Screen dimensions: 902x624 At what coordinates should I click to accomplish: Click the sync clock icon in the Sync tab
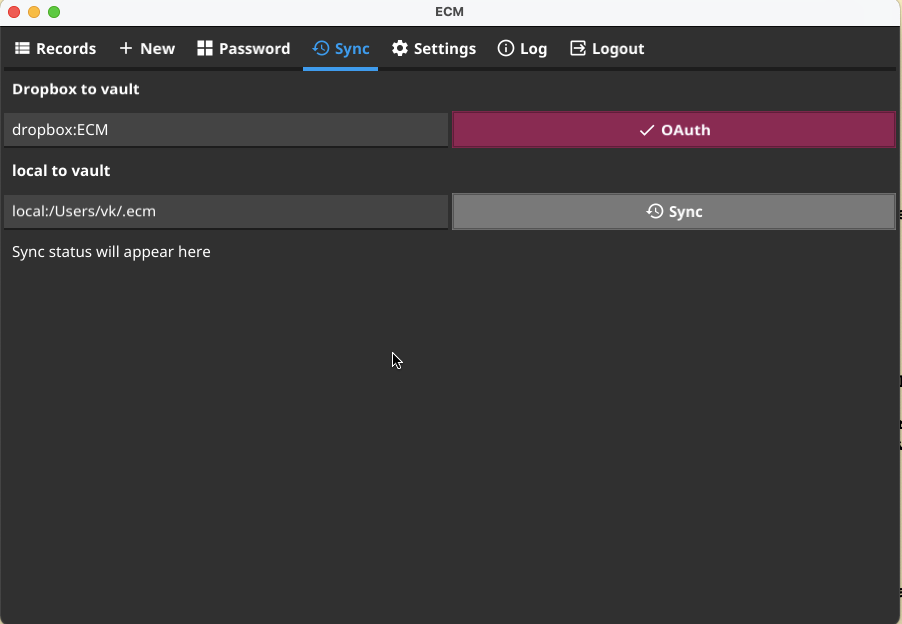pos(320,48)
